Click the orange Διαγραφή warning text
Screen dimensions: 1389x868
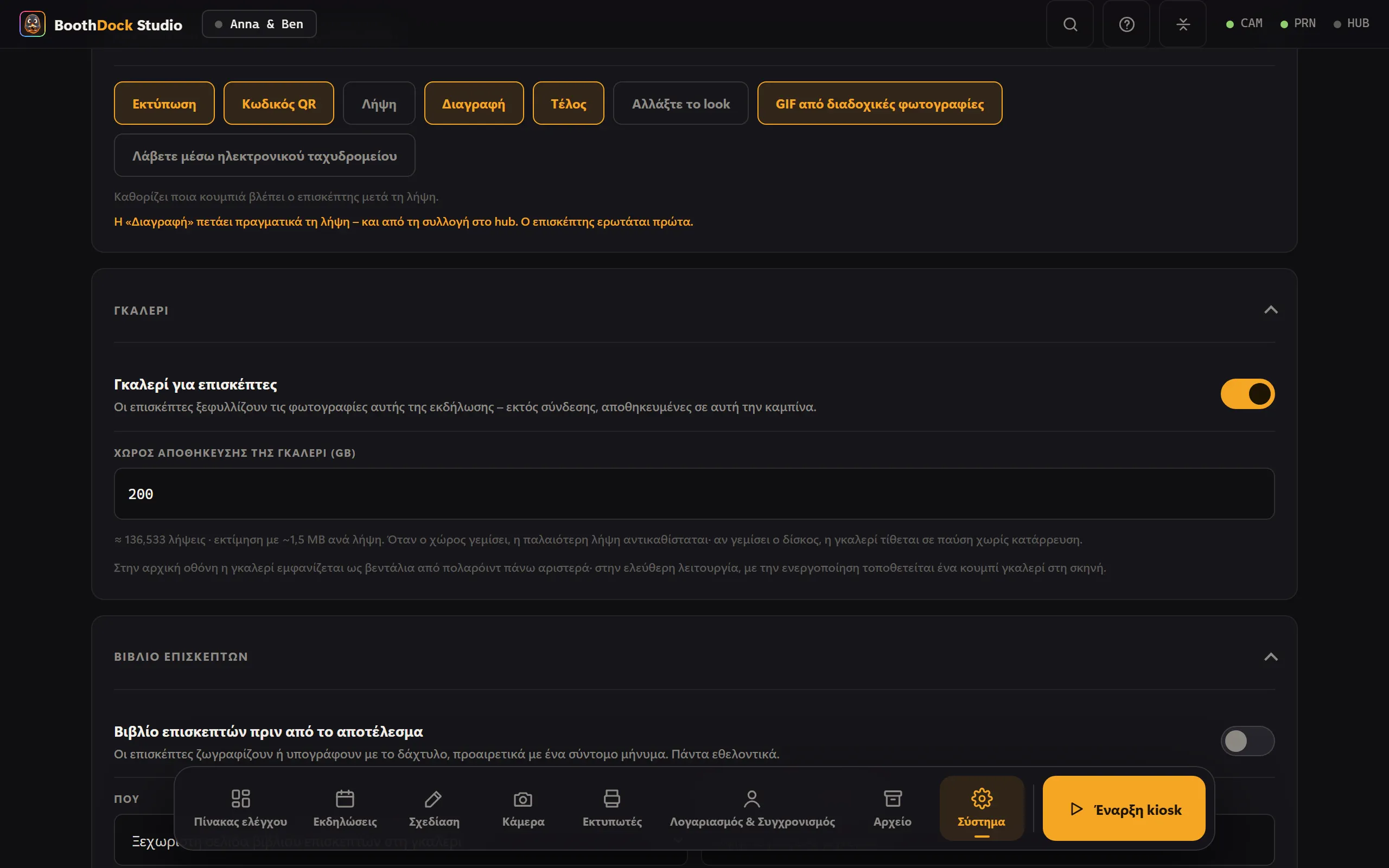coord(404,221)
